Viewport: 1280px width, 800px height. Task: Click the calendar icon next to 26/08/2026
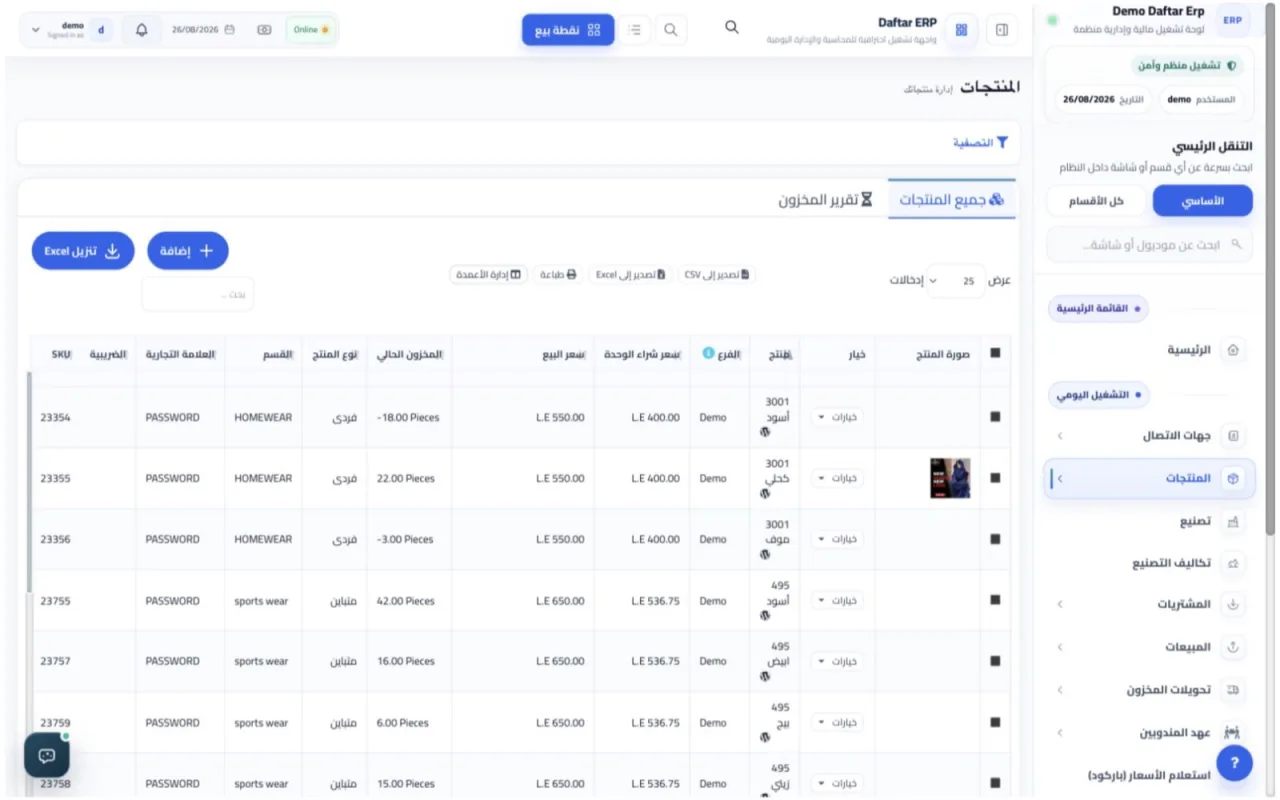(x=230, y=30)
